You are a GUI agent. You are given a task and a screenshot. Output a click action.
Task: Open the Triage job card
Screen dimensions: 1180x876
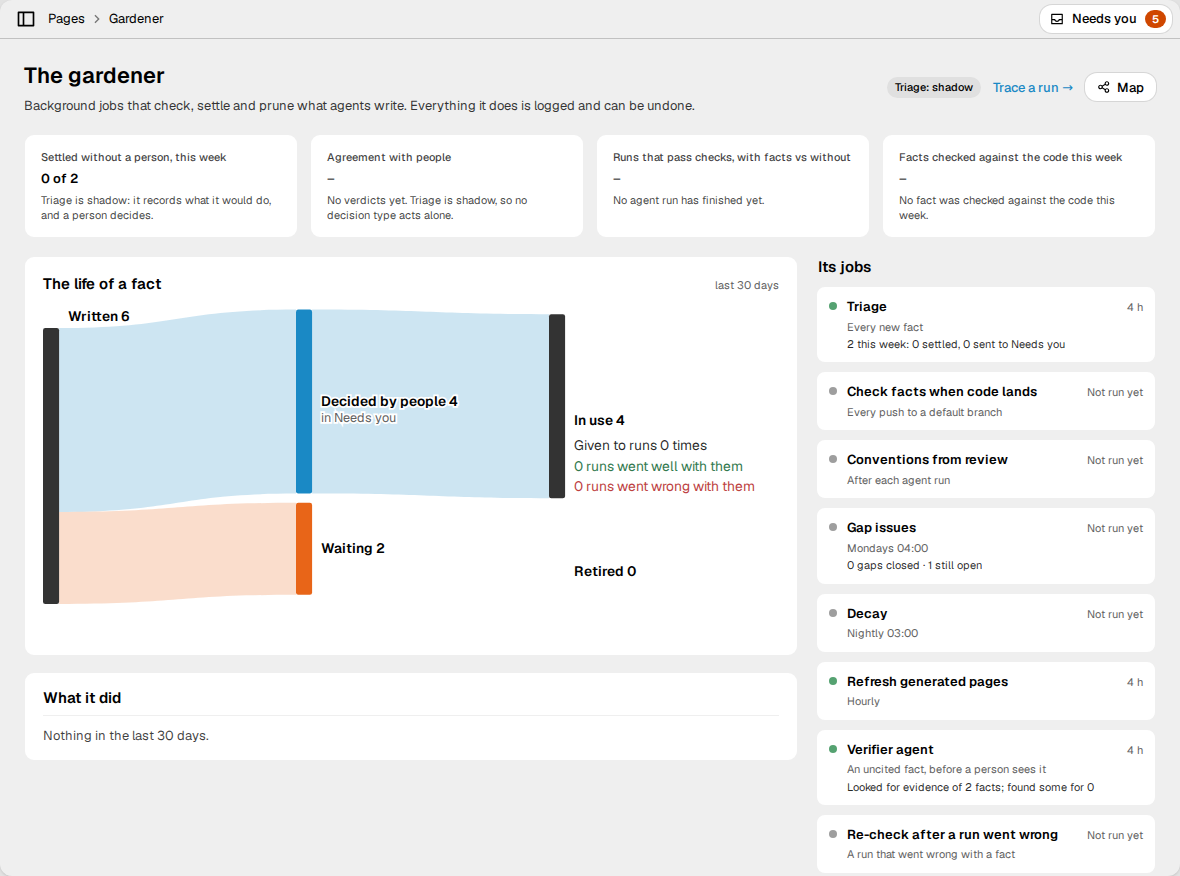[986, 324]
